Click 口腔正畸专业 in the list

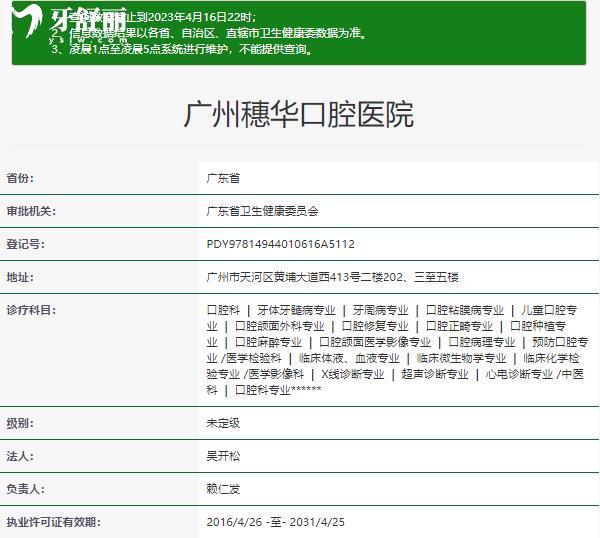(460, 326)
